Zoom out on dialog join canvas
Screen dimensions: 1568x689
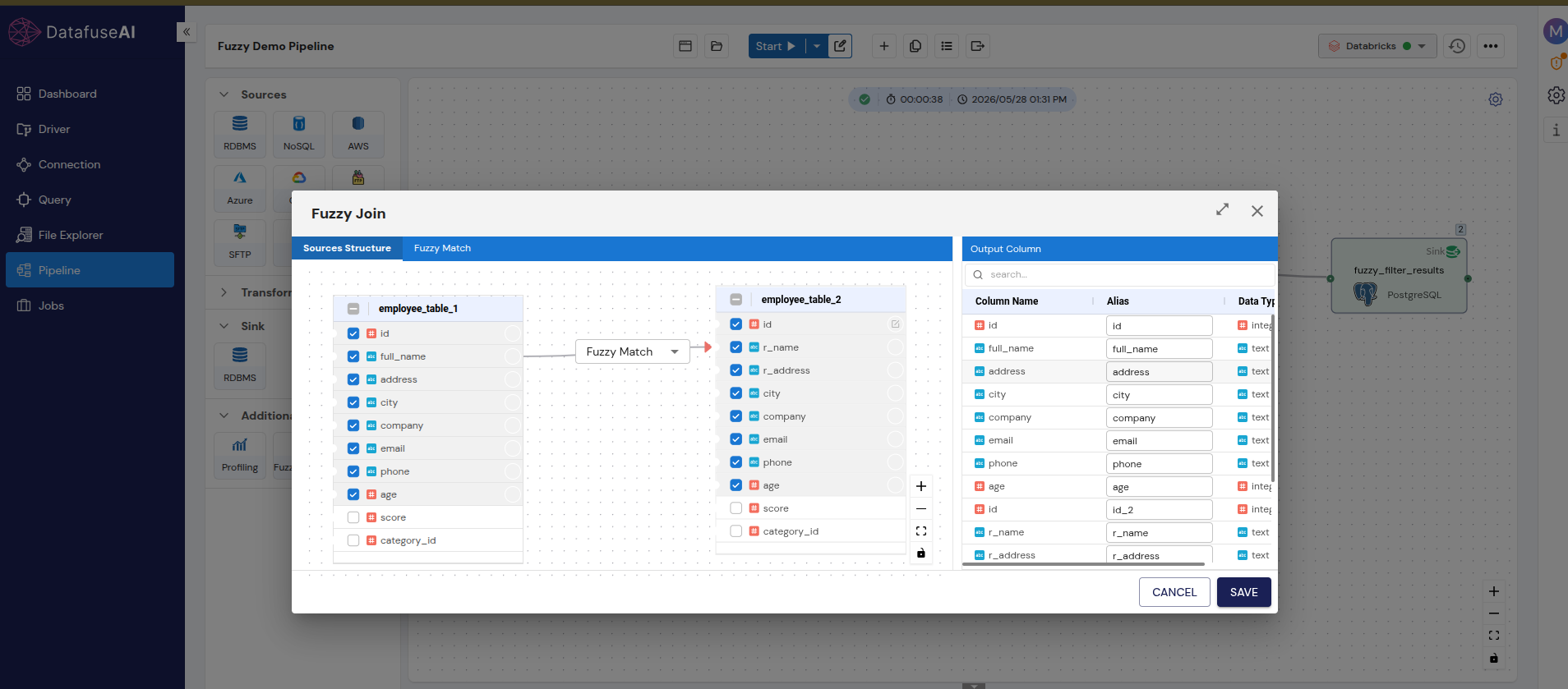point(921,508)
